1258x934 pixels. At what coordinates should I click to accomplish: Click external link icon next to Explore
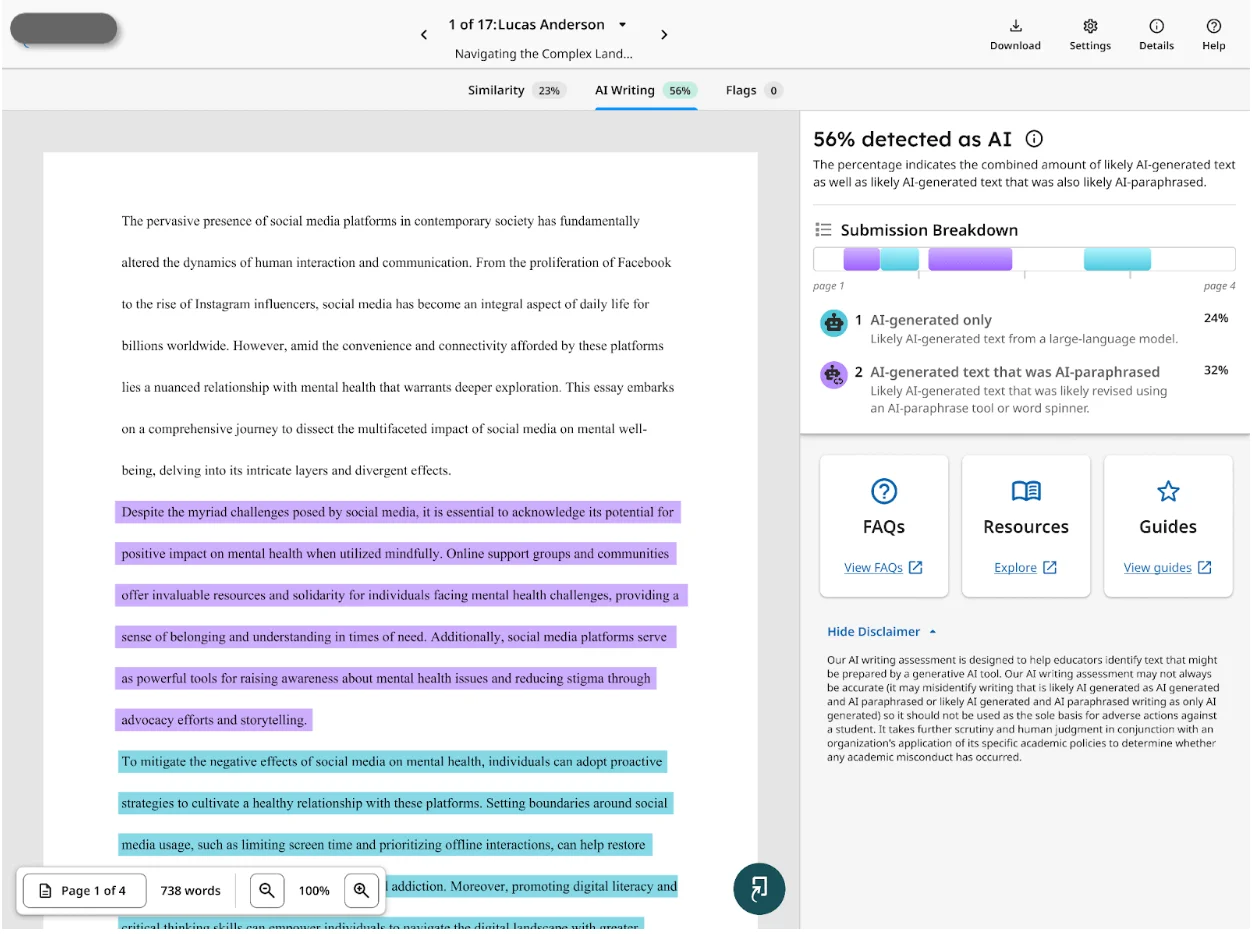pyautogui.click(x=1049, y=567)
